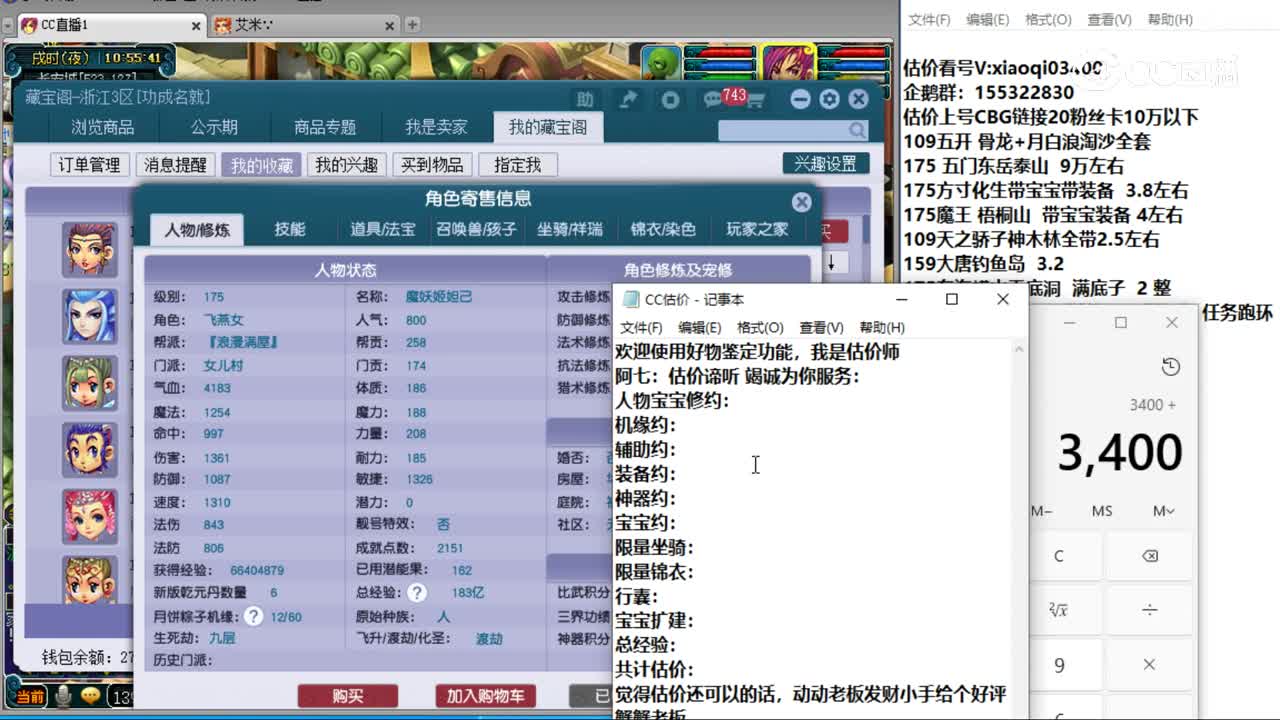This screenshot has height=720, width=1280.
Task: Click the coin currency icon near the chat bubble
Action: pos(672,98)
